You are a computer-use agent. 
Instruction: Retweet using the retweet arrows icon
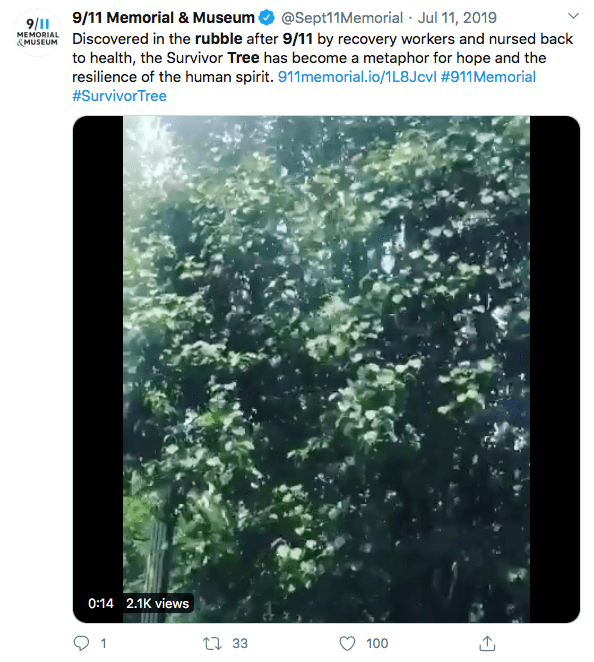click(212, 643)
